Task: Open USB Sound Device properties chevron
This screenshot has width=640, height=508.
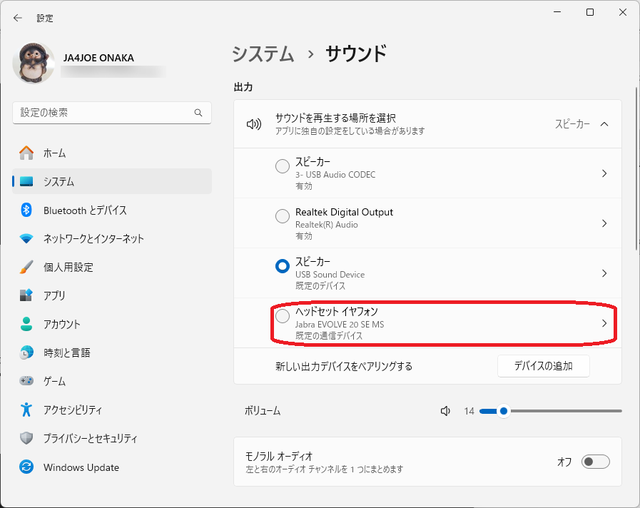Action: pyautogui.click(x=604, y=273)
